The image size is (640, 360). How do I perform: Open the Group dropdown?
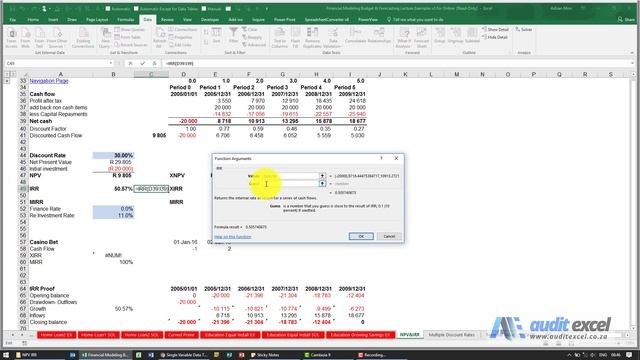point(439,37)
